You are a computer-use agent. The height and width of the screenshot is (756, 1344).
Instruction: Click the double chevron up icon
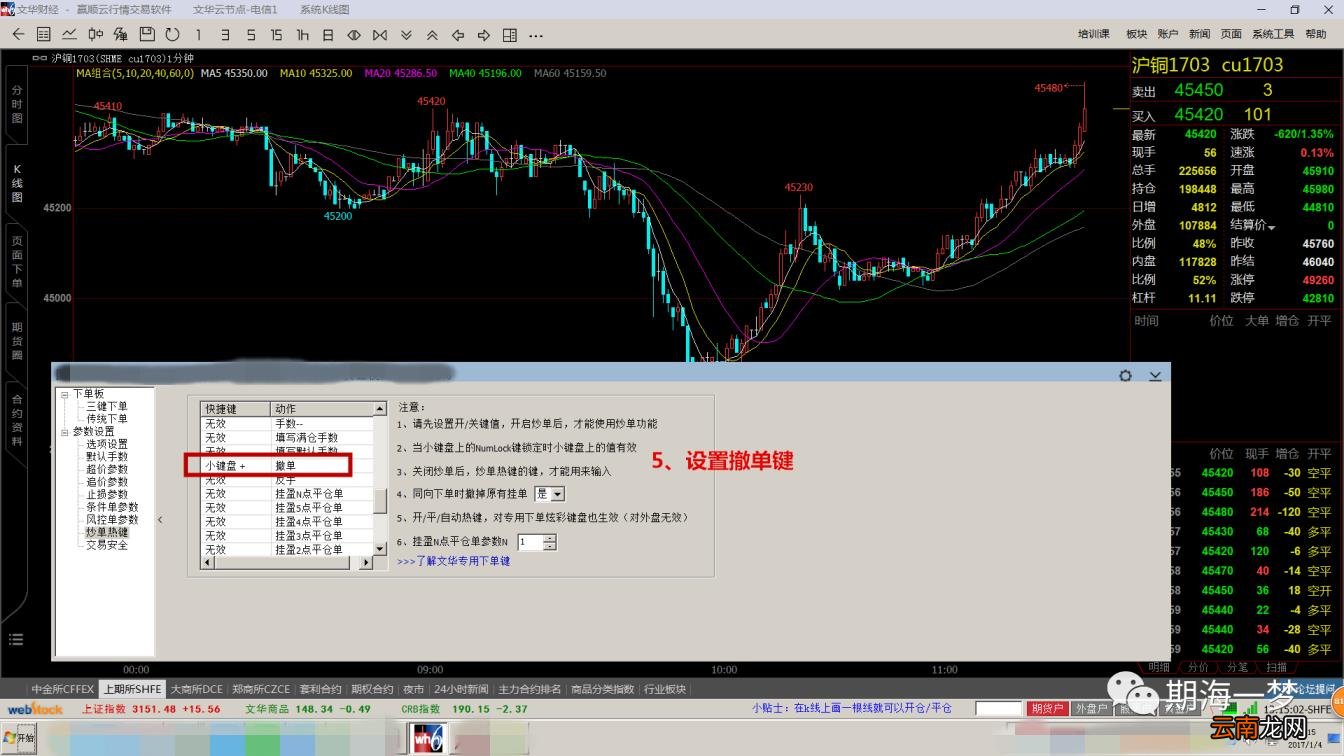[x=432, y=34]
